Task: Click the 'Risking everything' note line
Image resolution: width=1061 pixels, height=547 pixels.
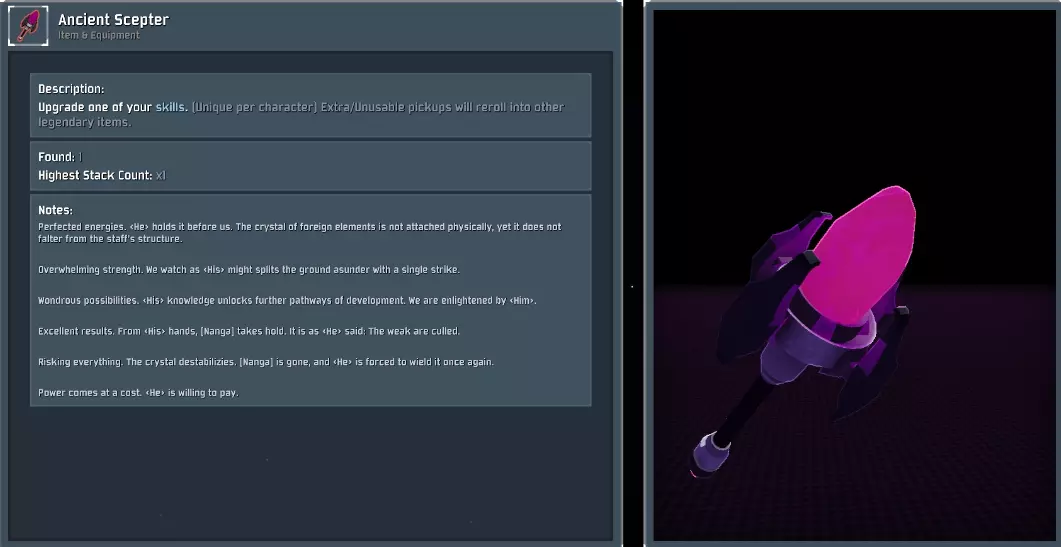Action: tap(266, 362)
